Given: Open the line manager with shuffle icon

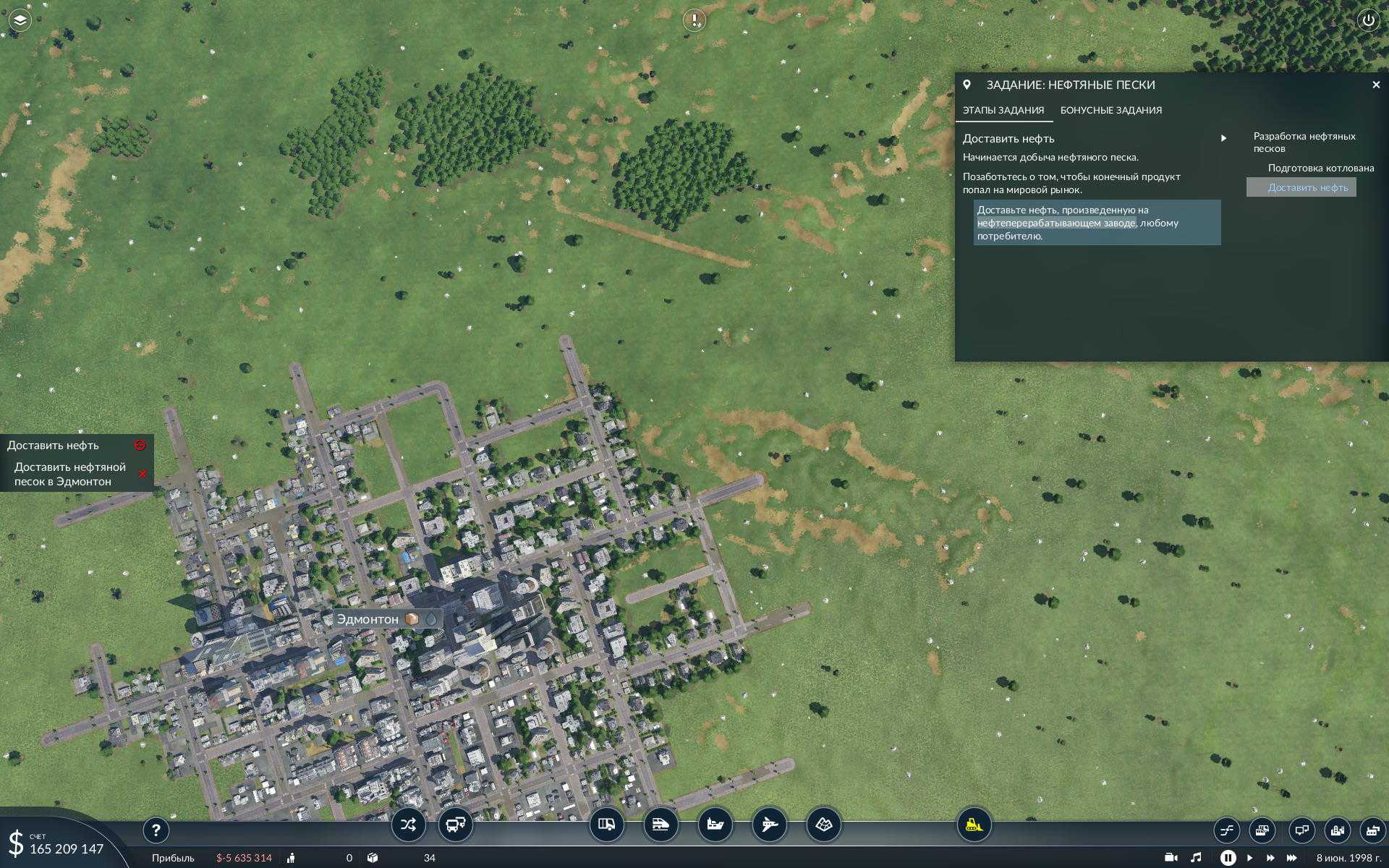Looking at the screenshot, I should [408, 825].
